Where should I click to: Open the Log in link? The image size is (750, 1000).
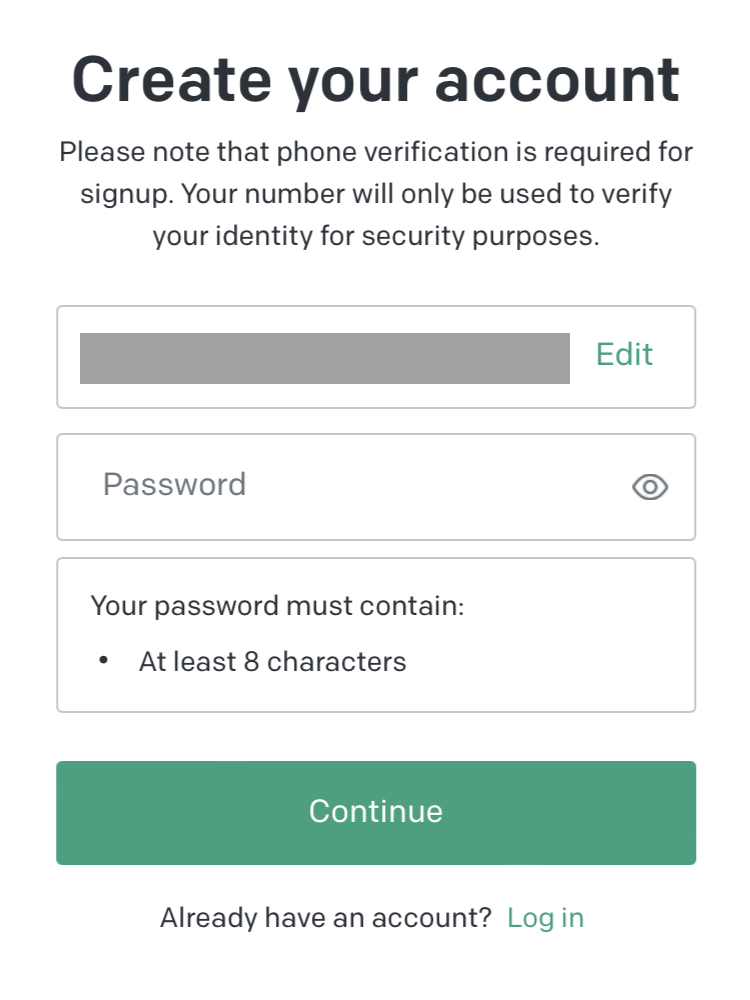pyautogui.click(x=545, y=918)
